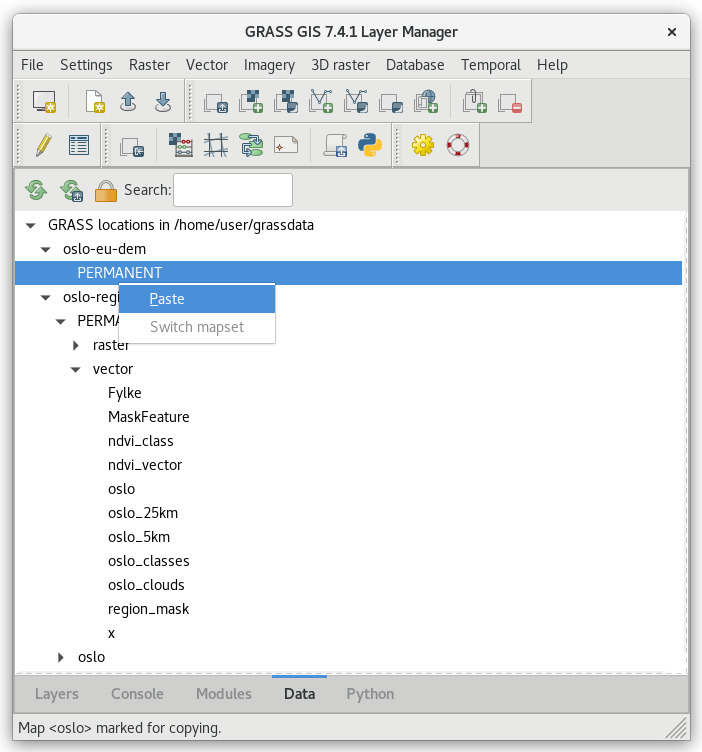Select the MaskFeature vector map
Image resolution: width=702 pixels, height=752 pixels.
coord(149,417)
